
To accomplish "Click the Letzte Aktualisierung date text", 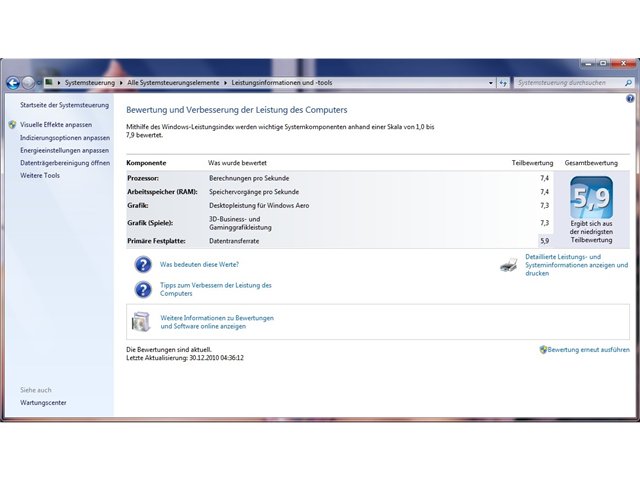I will click(x=185, y=358).
